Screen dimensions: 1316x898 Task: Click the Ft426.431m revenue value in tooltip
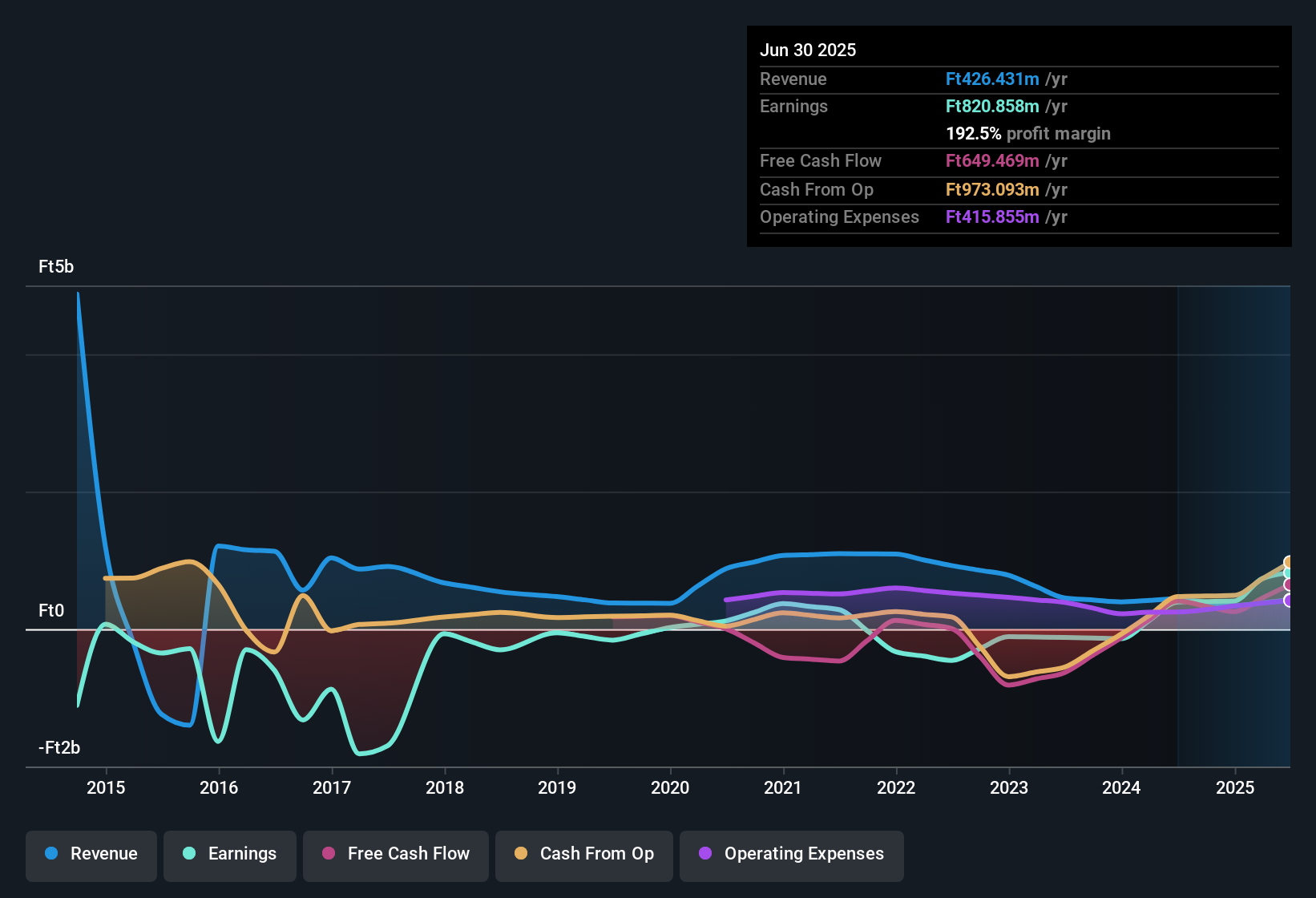(x=992, y=79)
